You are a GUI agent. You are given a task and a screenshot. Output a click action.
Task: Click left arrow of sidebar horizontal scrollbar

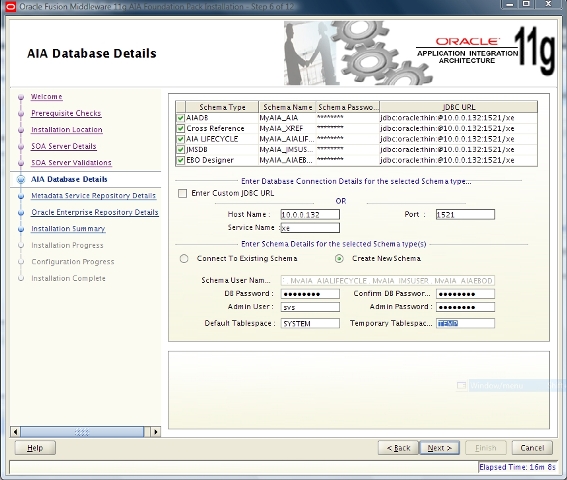[x=15, y=432]
